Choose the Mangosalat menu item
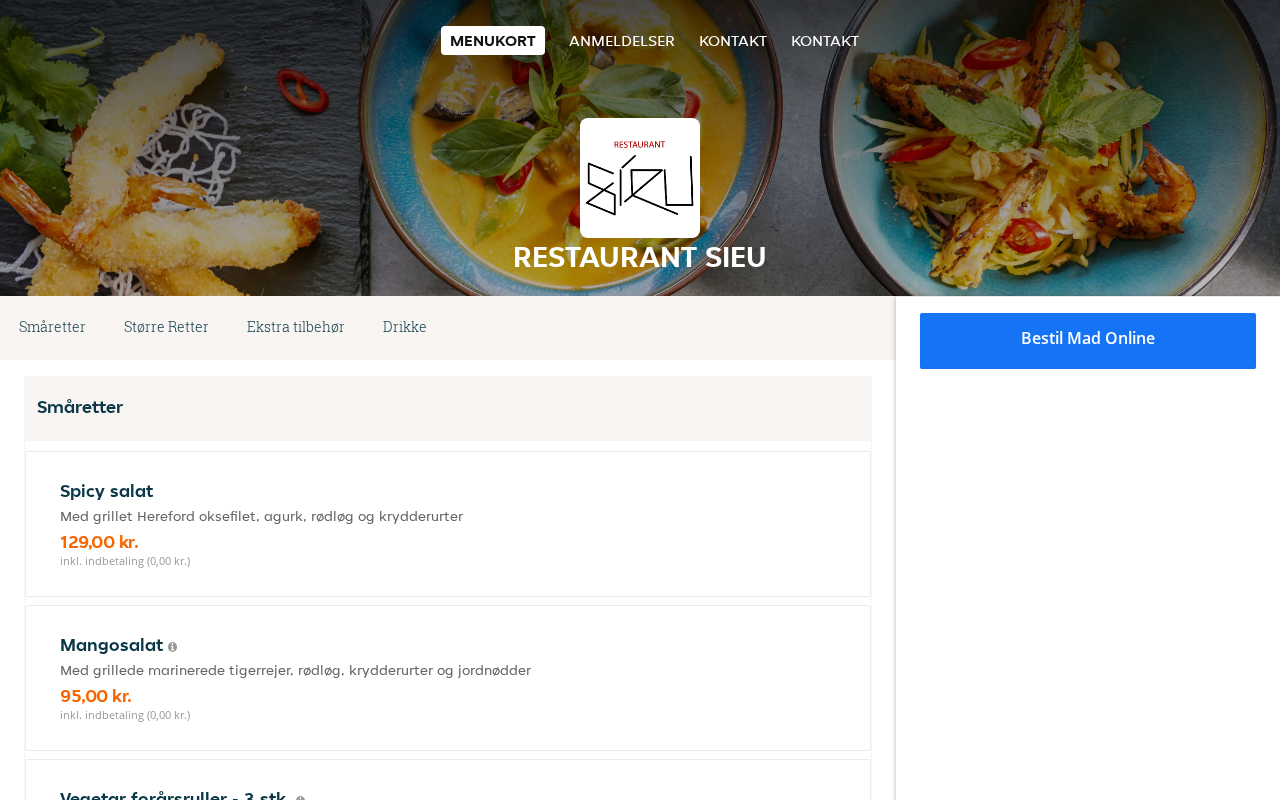This screenshot has height=800, width=1280. pos(448,678)
